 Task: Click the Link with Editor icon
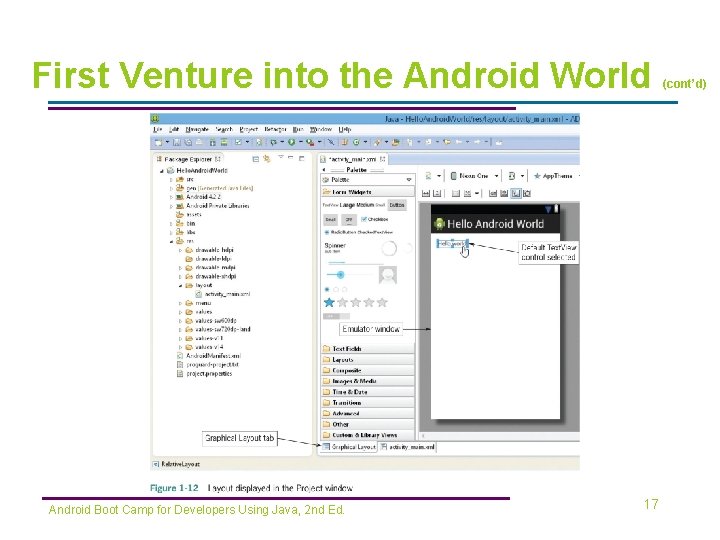point(267,159)
